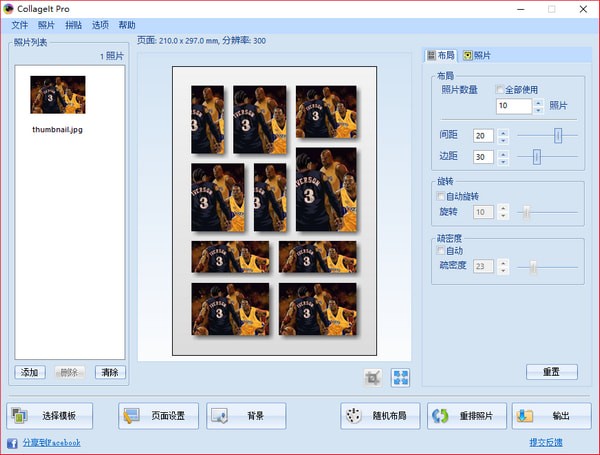Screen dimensions: 600x455
Task: Increase 旋转 value with up arrow
Action: tap(503, 209)
